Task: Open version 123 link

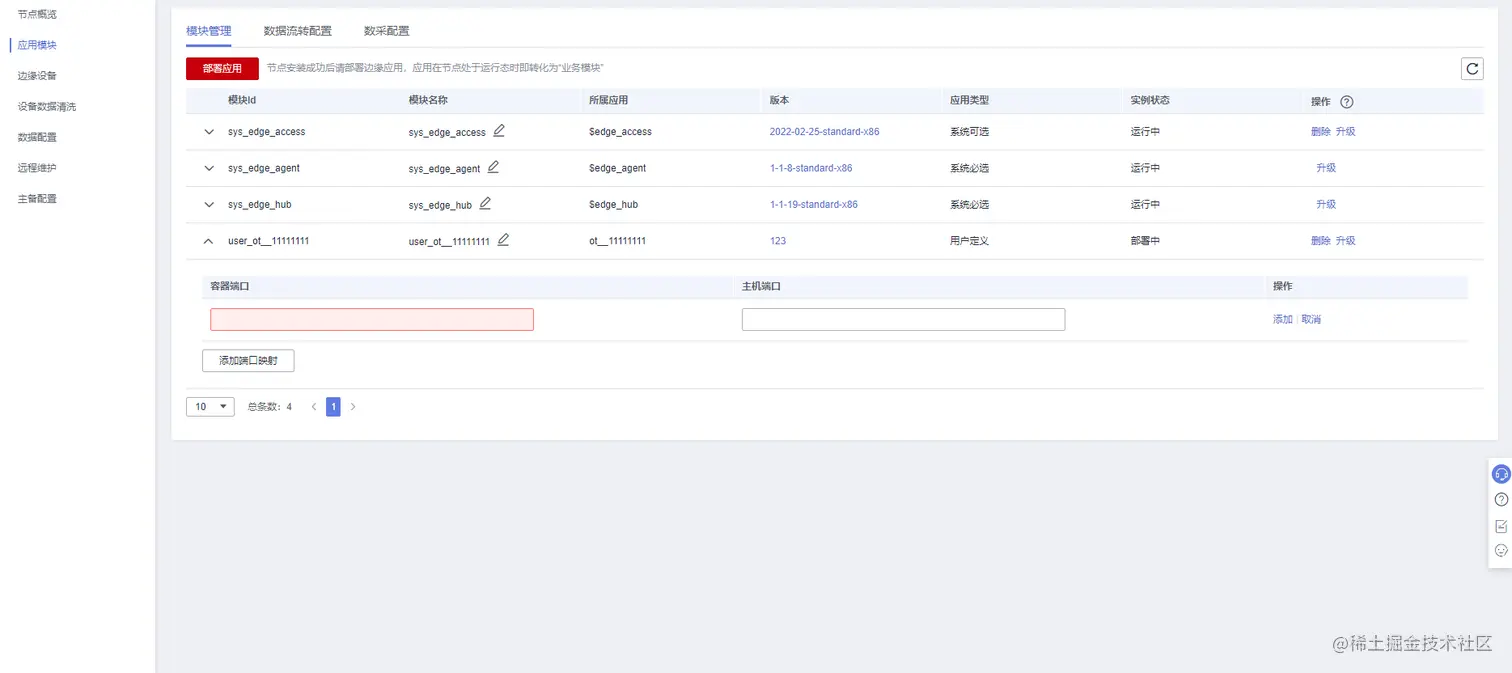Action: (778, 241)
